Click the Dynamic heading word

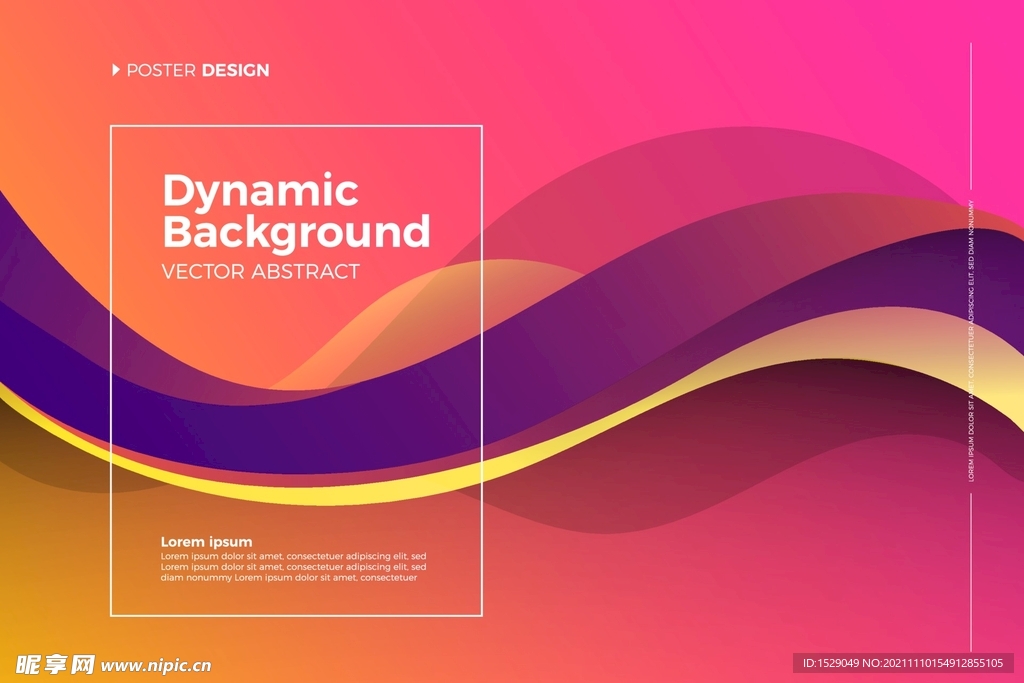260,190
